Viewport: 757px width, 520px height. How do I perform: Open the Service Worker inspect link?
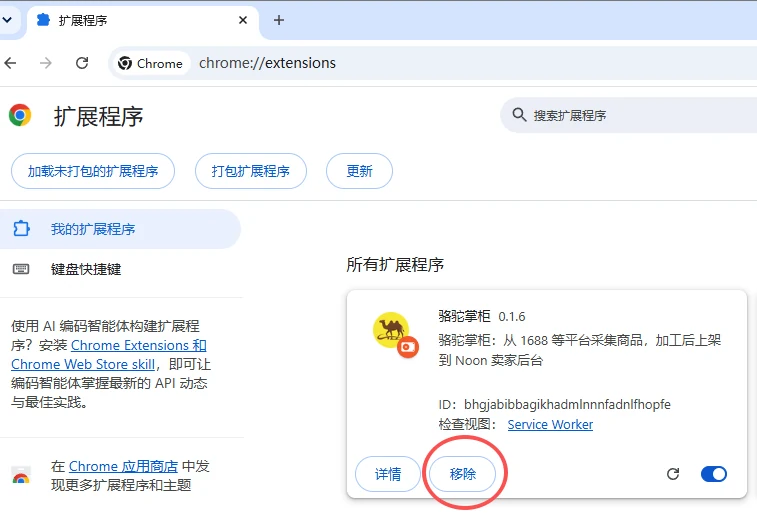tap(550, 424)
